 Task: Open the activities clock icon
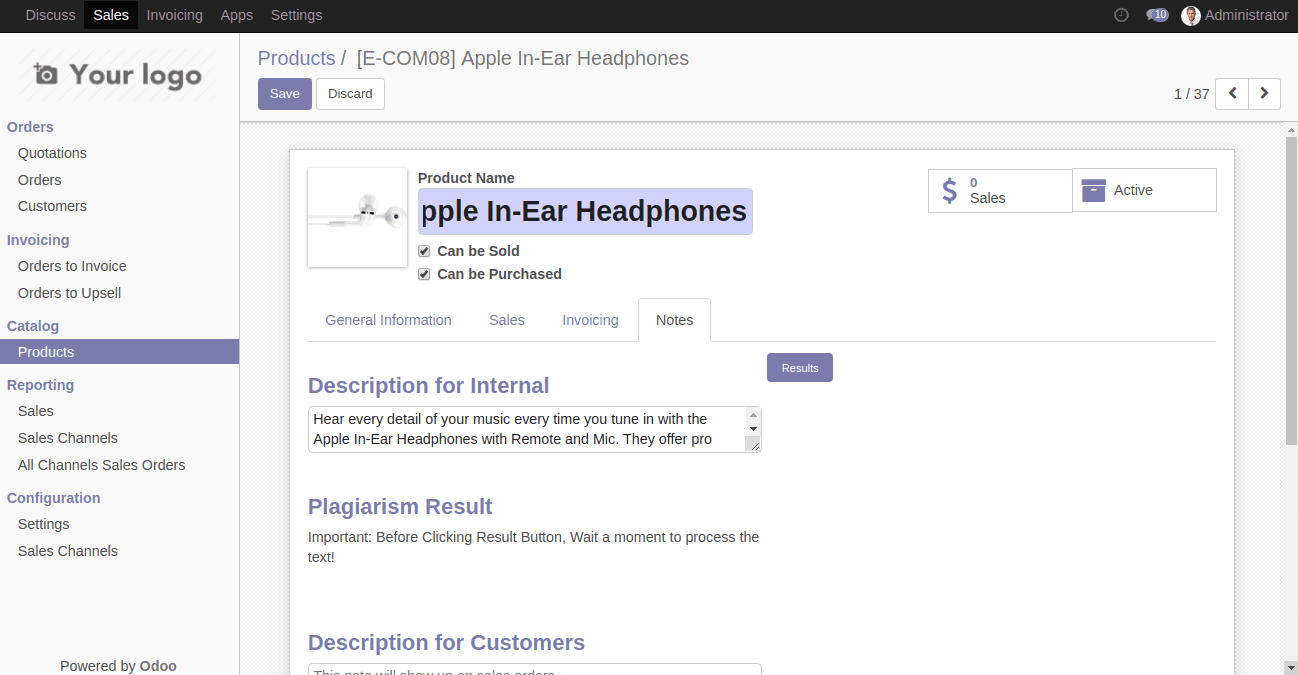tap(1121, 15)
